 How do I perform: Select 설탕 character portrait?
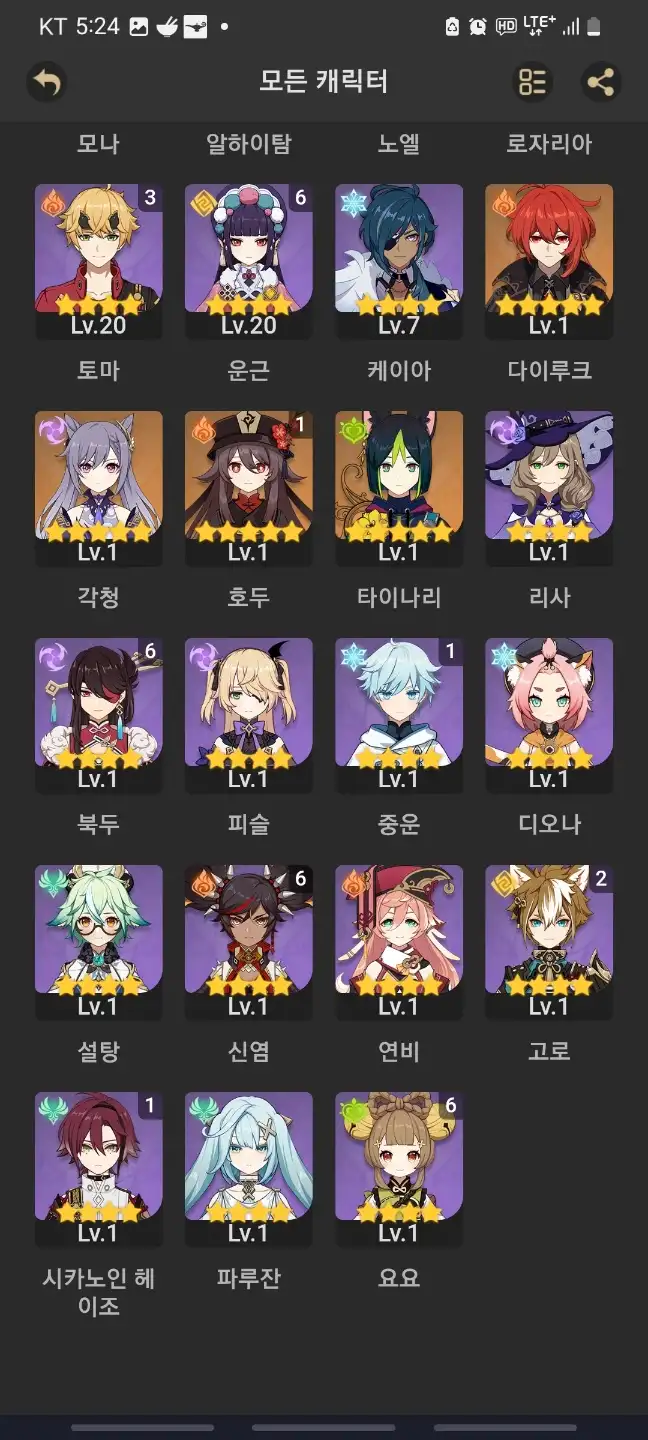[x=98, y=943]
